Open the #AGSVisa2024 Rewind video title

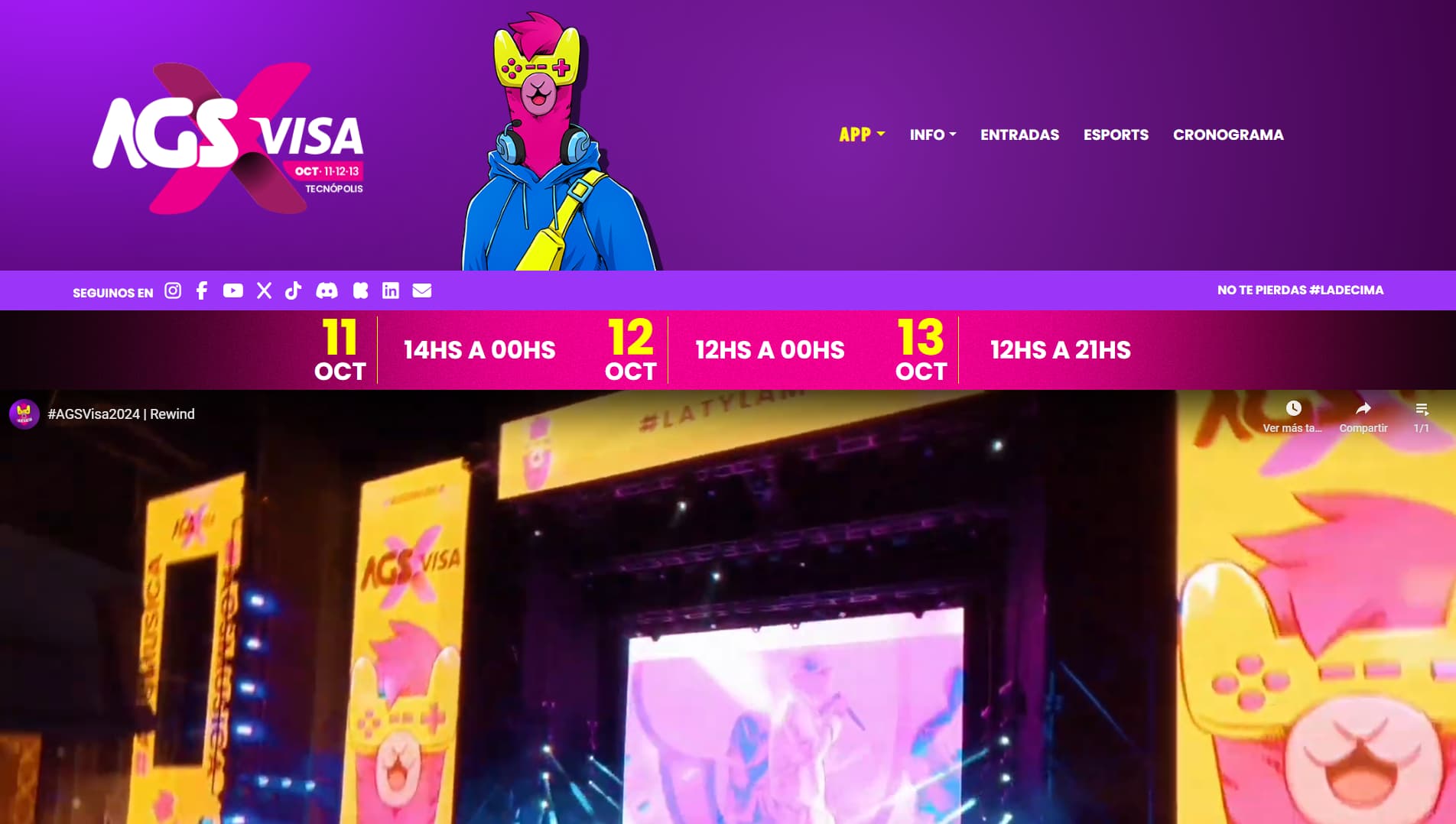121,414
